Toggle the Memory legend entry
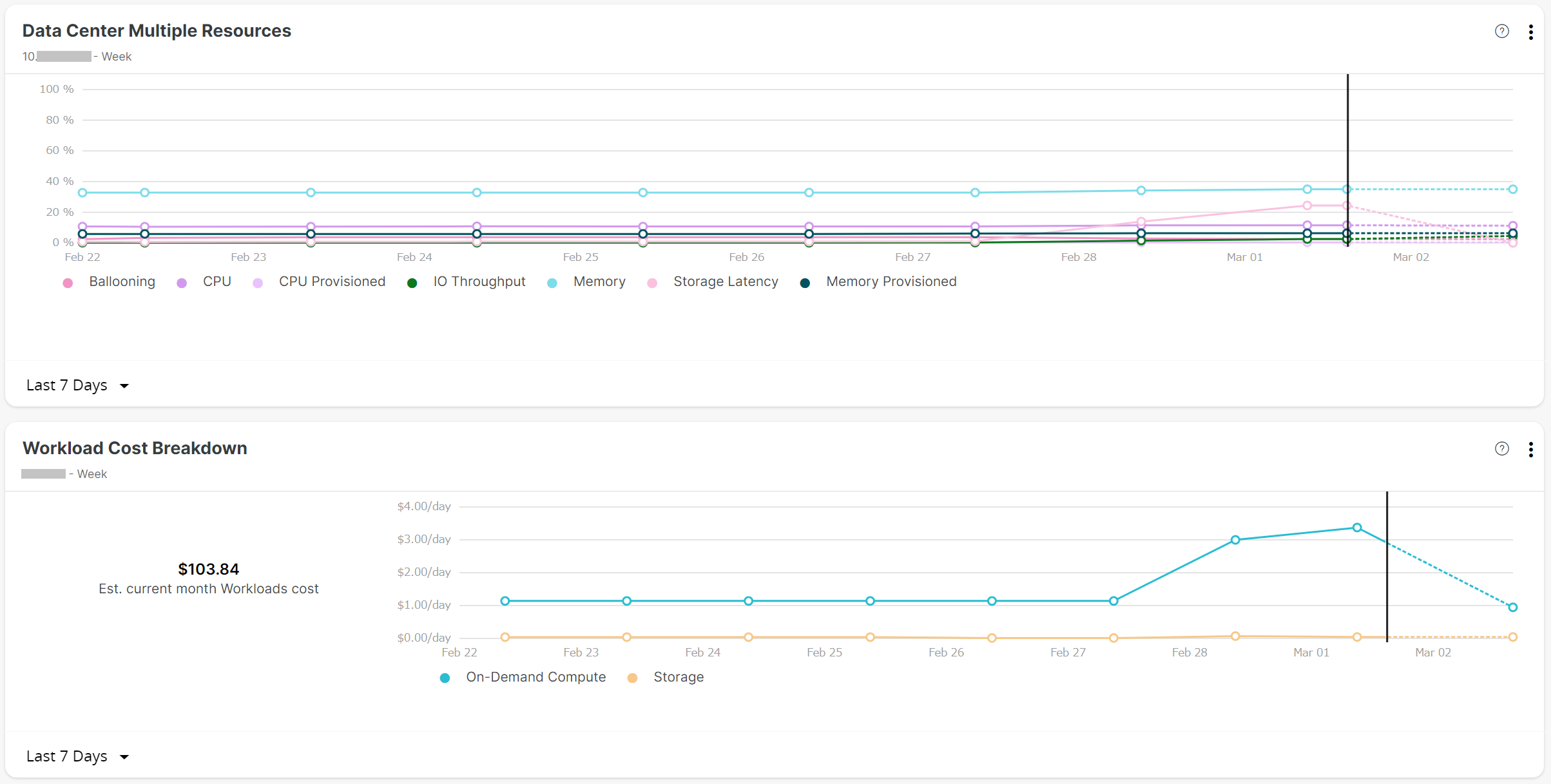This screenshot has height=784, width=1551. [x=586, y=282]
